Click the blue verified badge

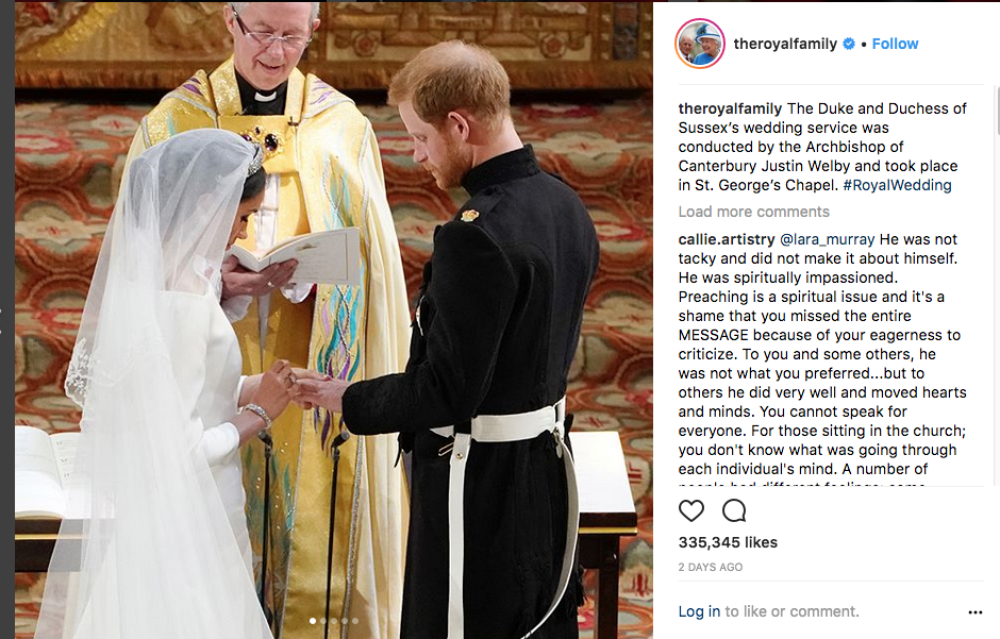(x=848, y=43)
